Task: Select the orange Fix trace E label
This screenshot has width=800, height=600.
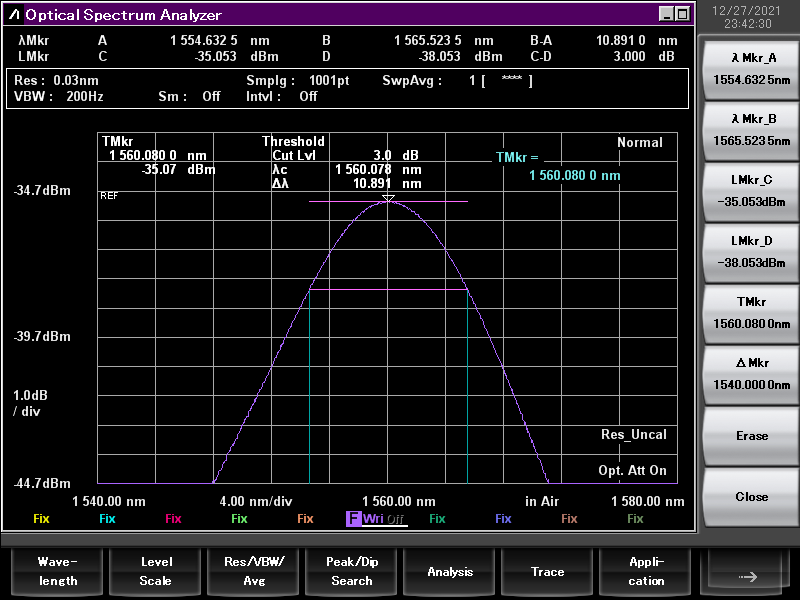Action: 305,519
